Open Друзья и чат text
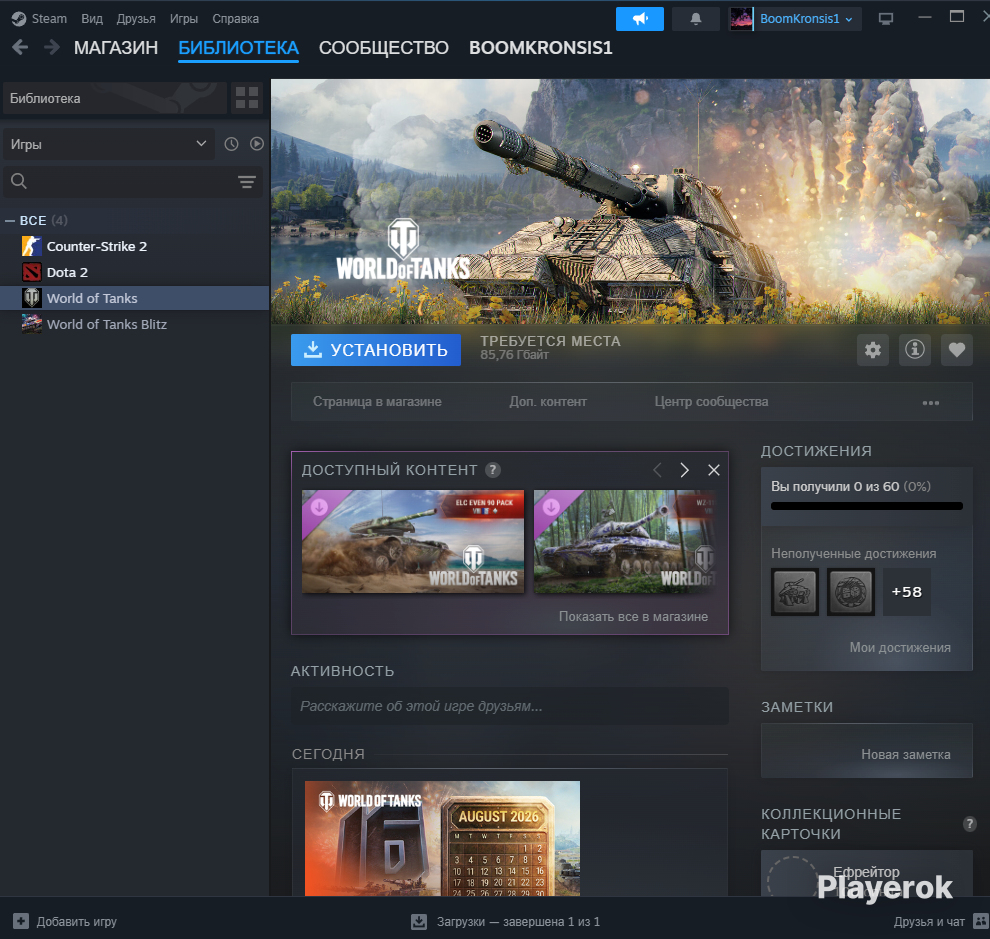This screenshot has height=939, width=990. click(x=929, y=921)
